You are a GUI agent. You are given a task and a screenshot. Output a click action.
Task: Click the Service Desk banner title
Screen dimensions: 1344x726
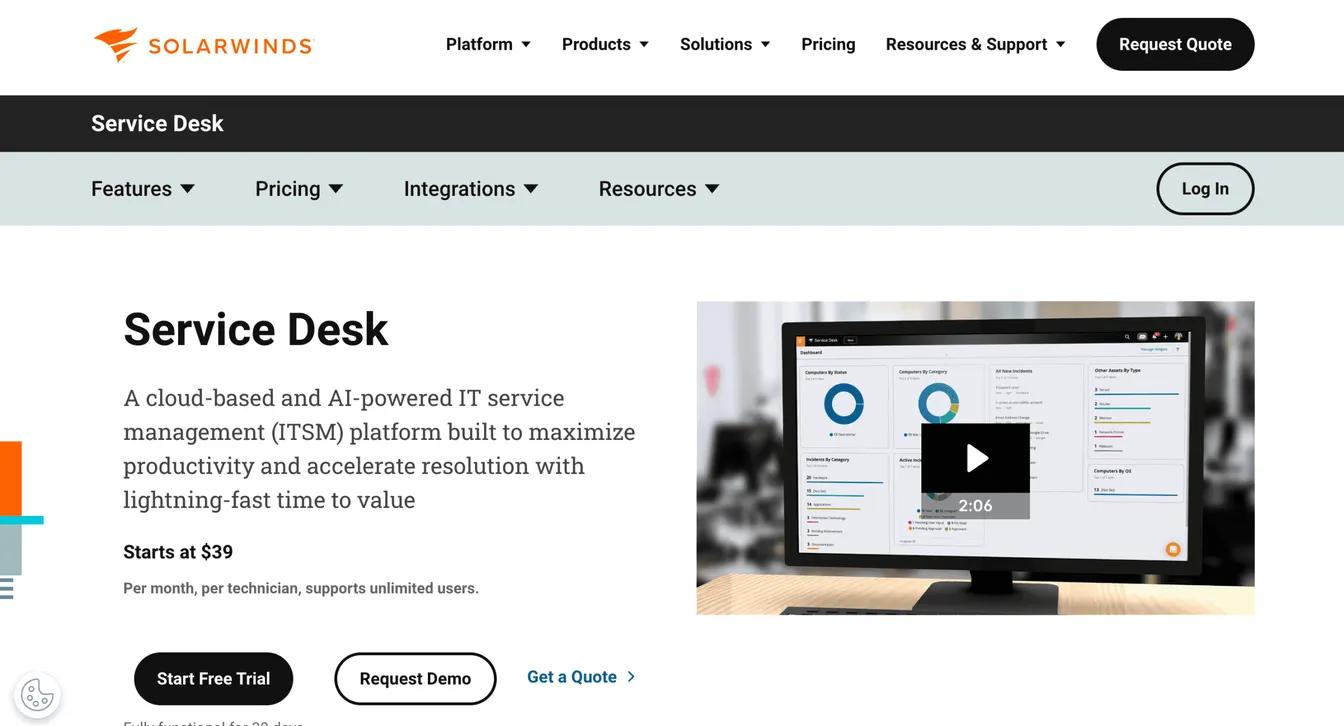coord(157,124)
